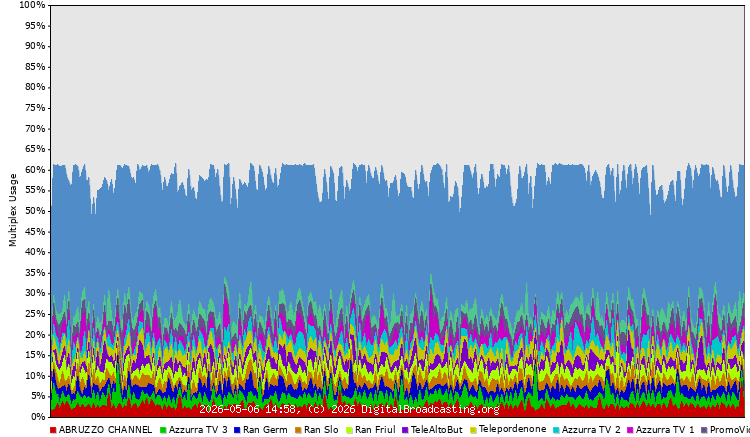Click the 95% y-axis tick label
Viewport: 750px width, 437px height.
pos(35,25)
